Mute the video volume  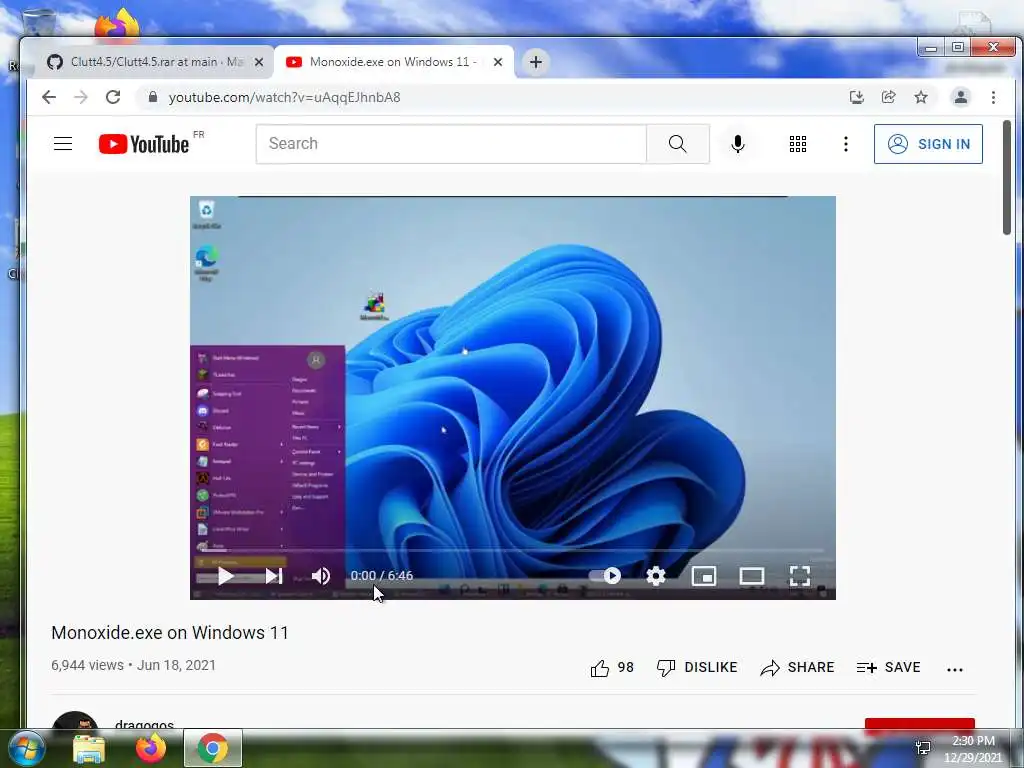click(x=321, y=576)
